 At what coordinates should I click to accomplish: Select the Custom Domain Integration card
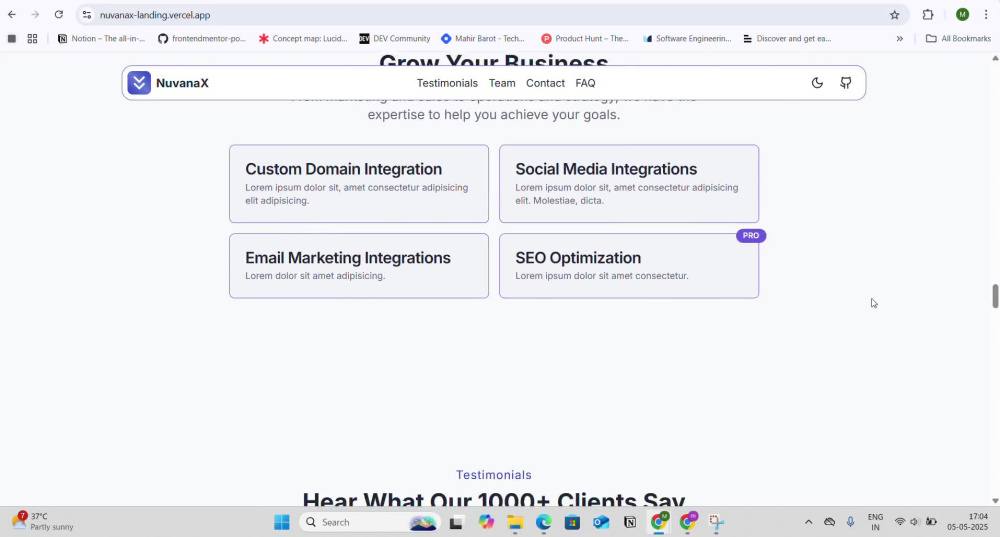click(359, 184)
